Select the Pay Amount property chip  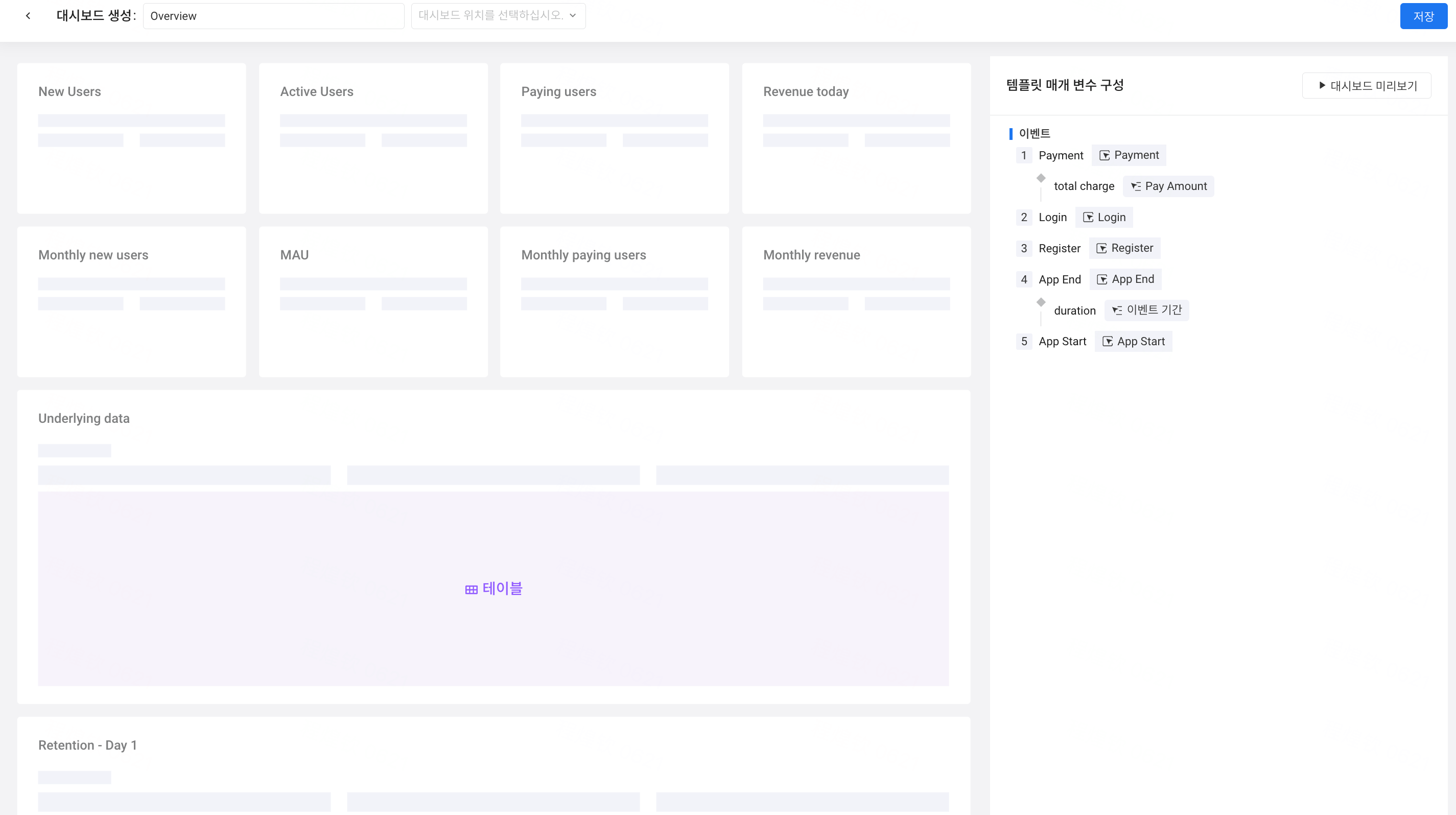pyautogui.click(x=1168, y=186)
